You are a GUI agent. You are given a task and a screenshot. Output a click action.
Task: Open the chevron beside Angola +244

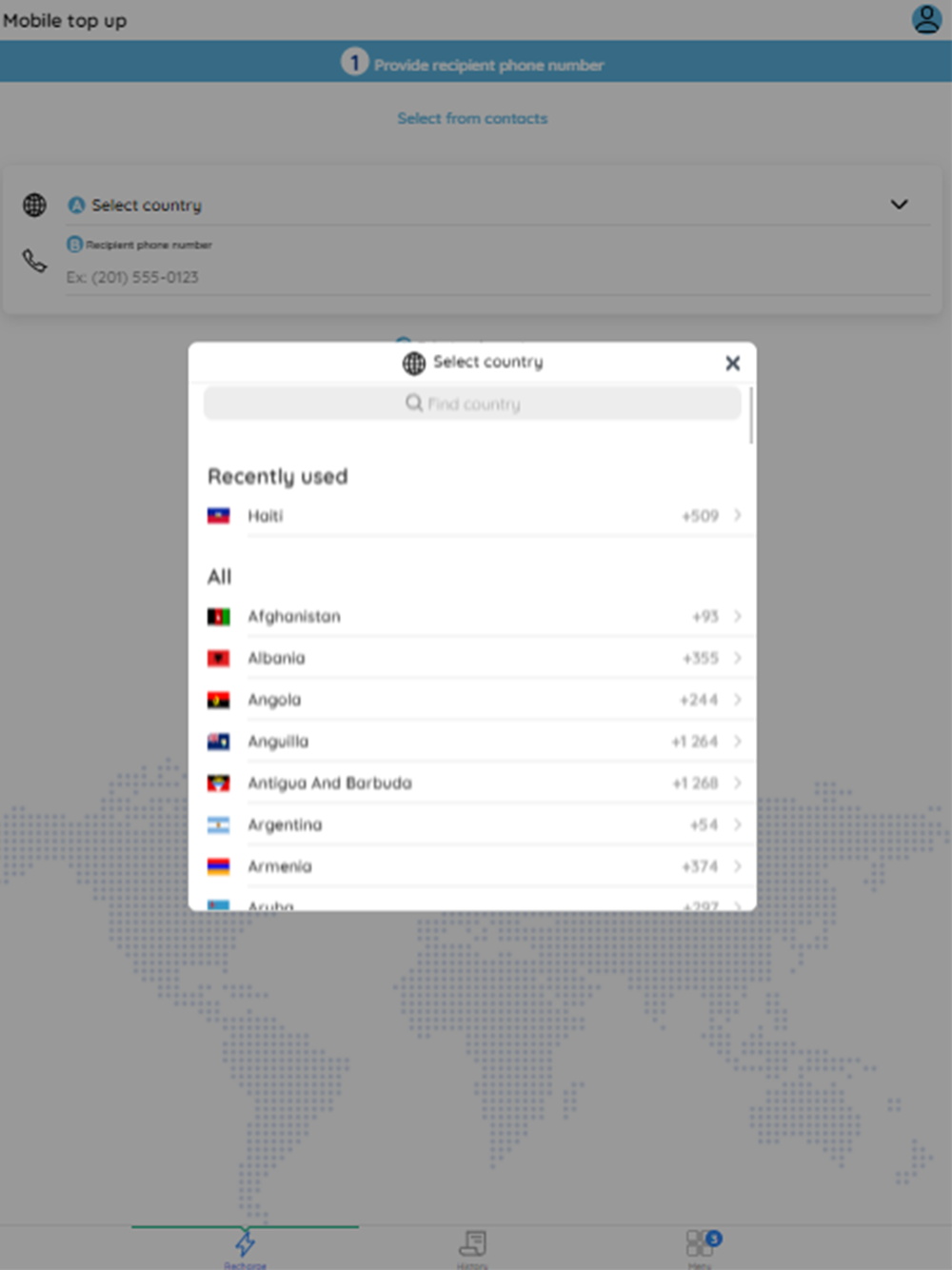coord(738,700)
